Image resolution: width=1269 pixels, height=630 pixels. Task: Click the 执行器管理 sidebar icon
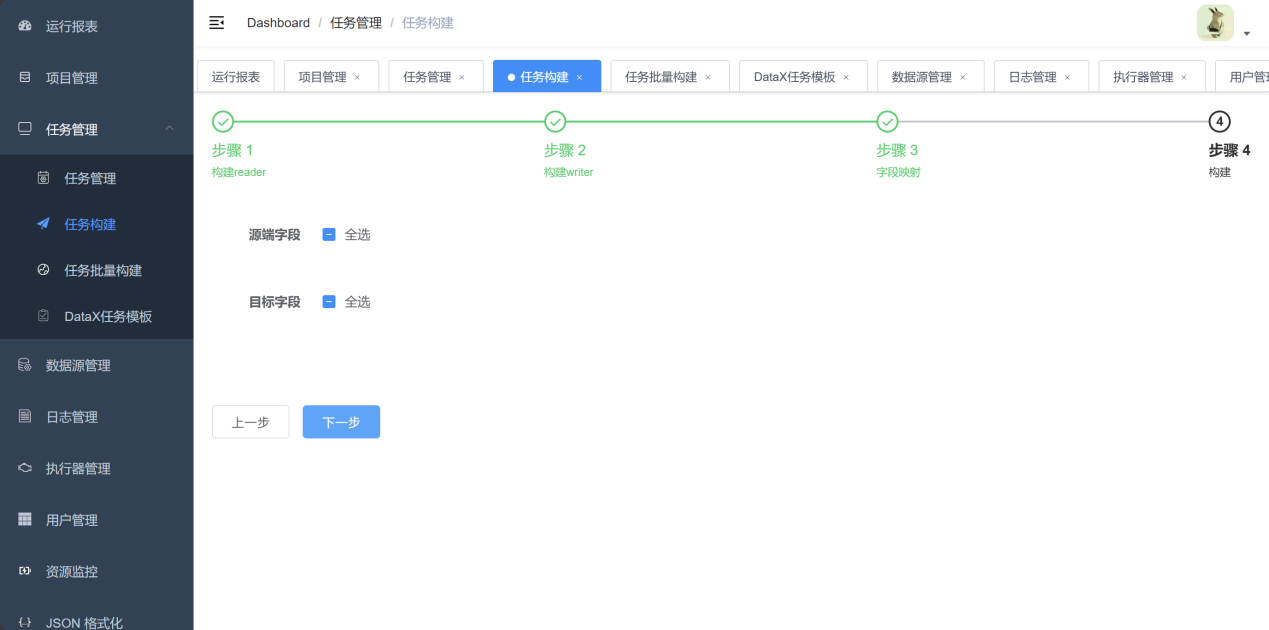[25, 468]
